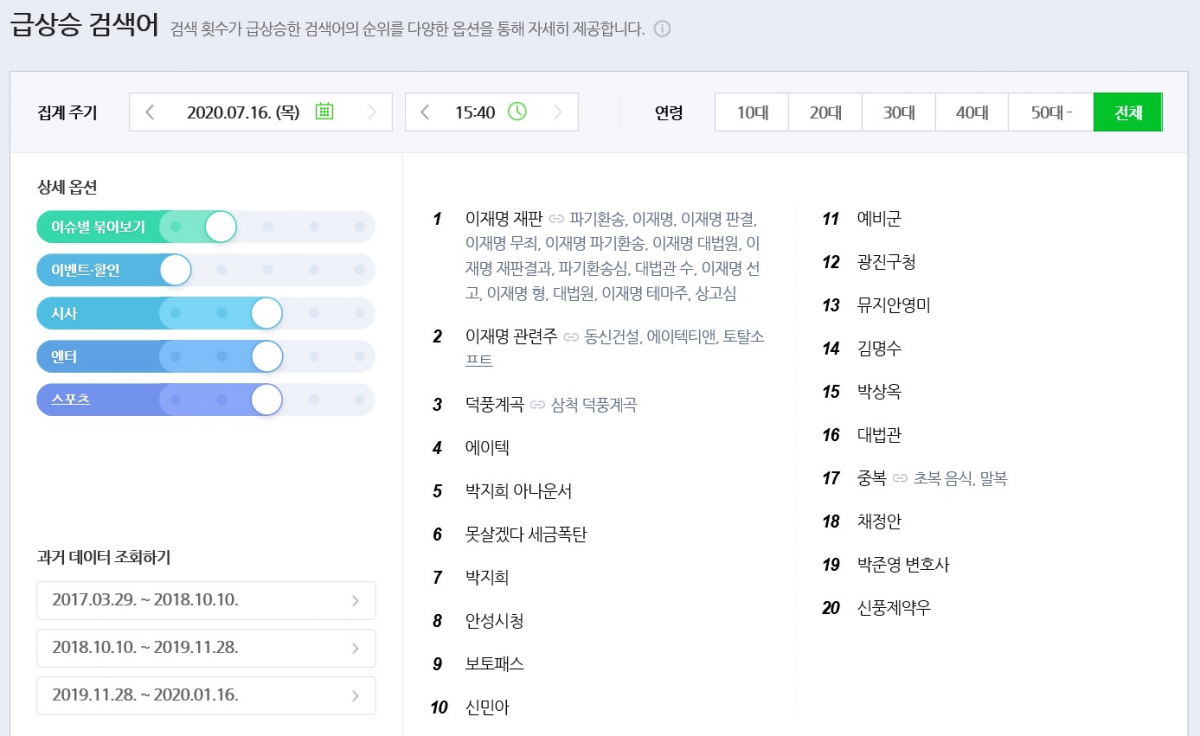1200x736 pixels.
Task: Go to previous time with left chevron
Action: 424,112
